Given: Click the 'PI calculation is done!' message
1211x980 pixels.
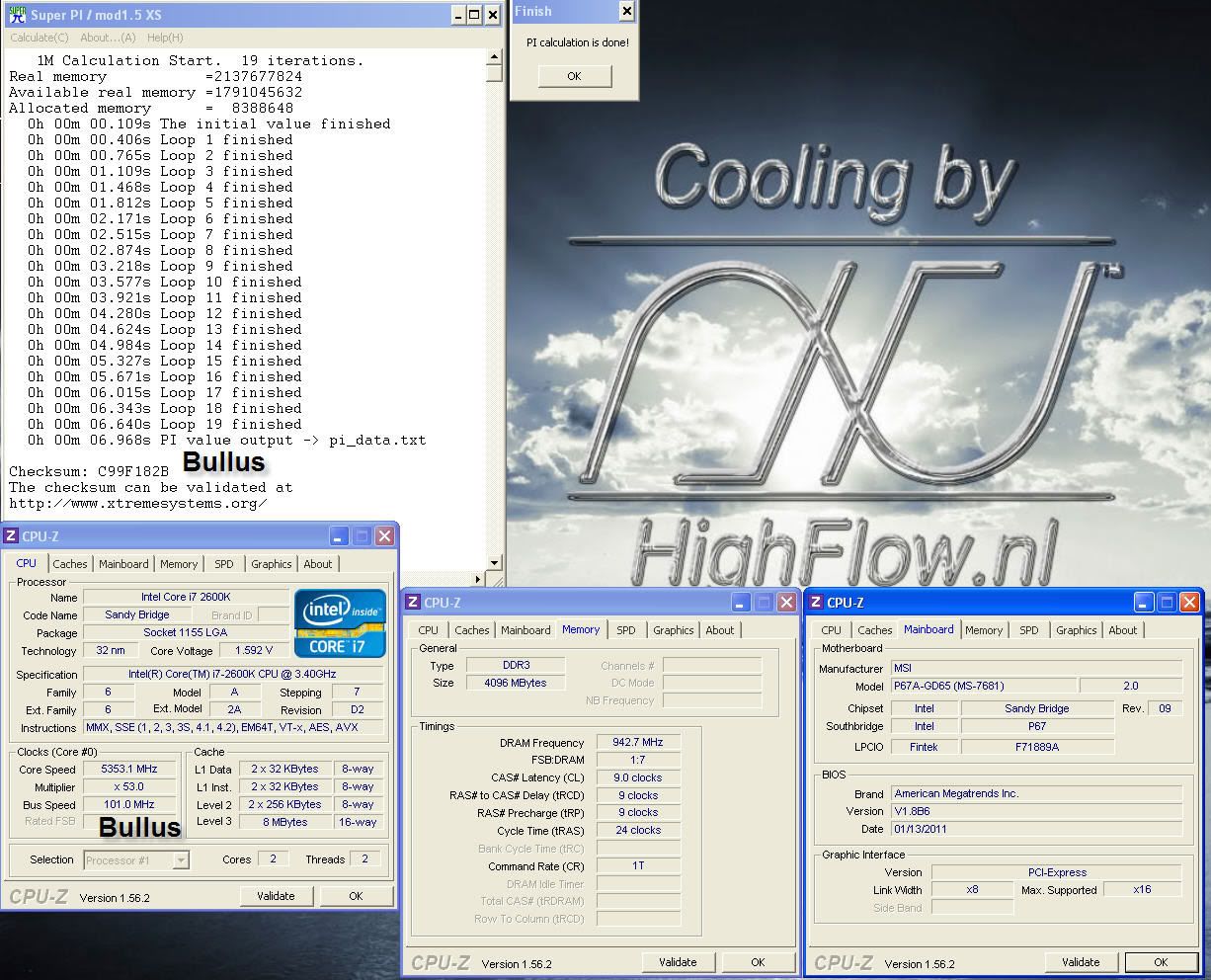Looking at the screenshot, I should 577,42.
